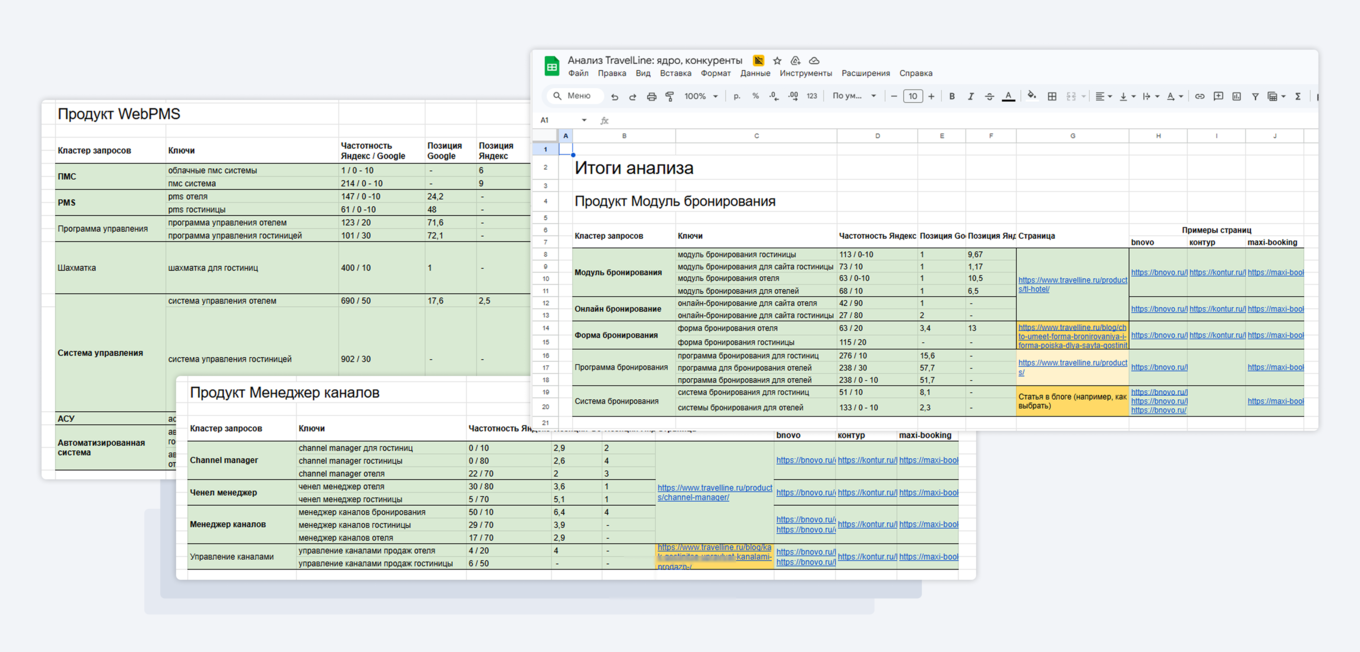
Task: Click the 'Меню' search box
Action: point(574,96)
